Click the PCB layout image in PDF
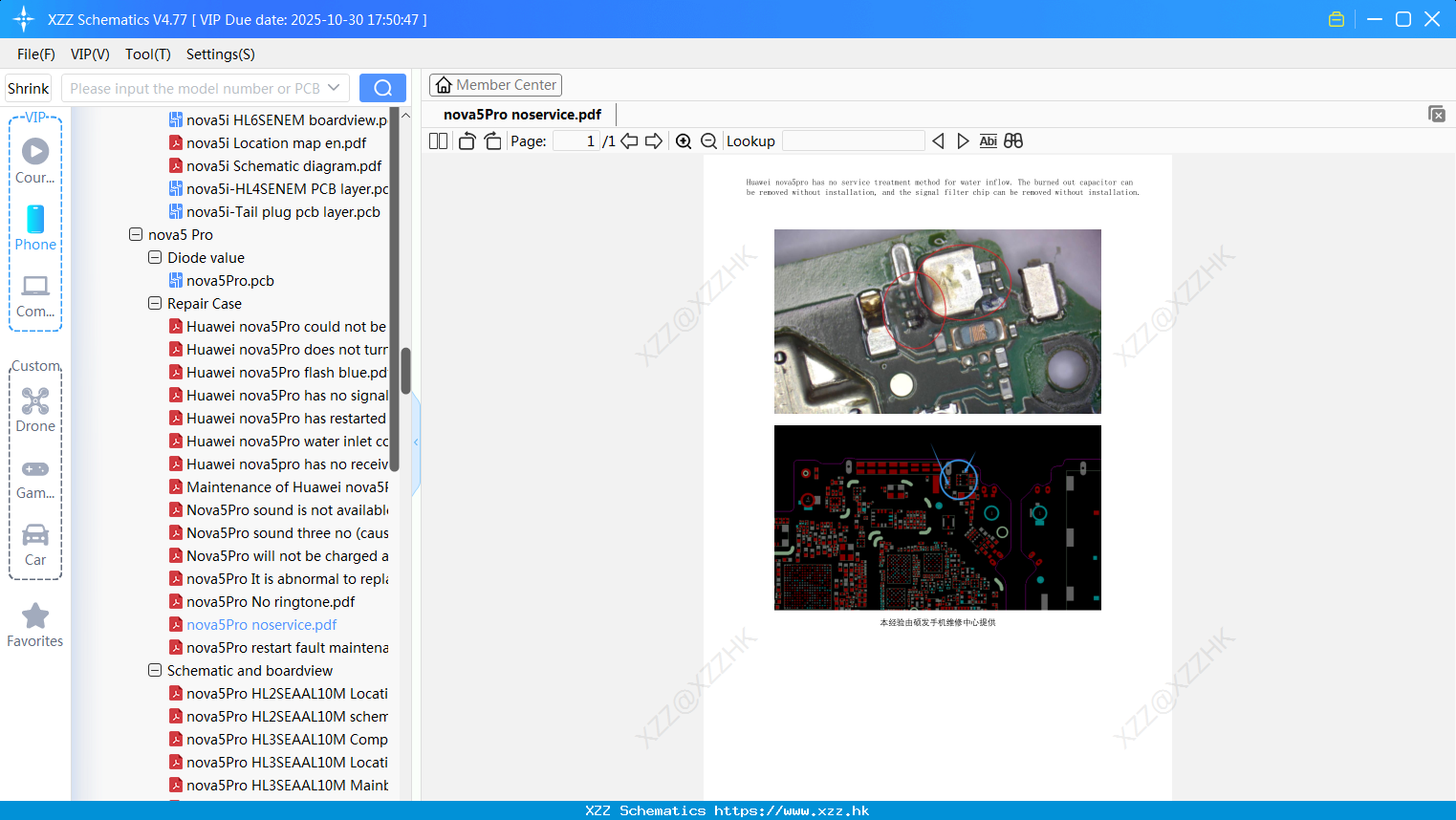 click(x=938, y=517)
